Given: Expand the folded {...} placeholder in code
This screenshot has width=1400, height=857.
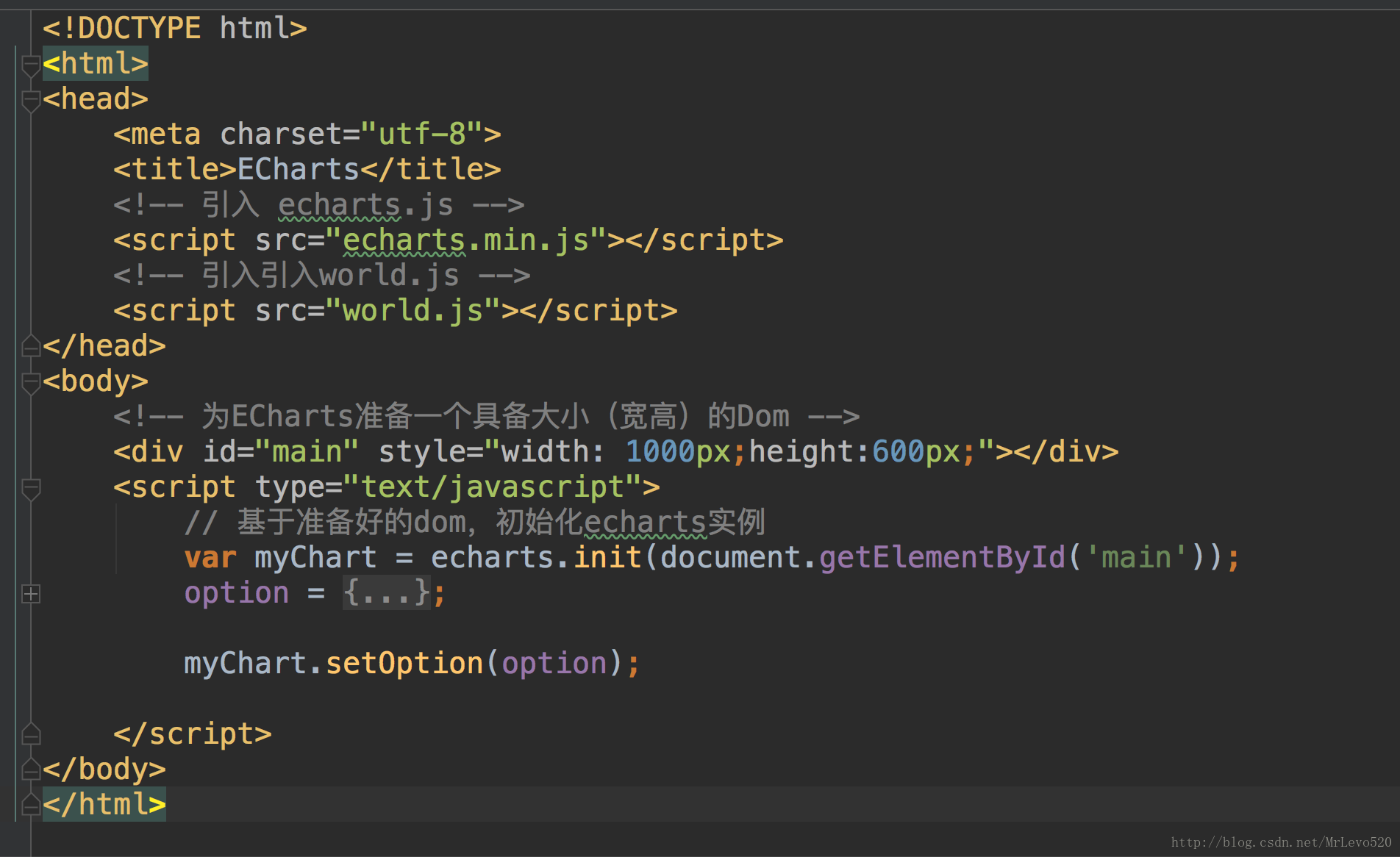Looking at the screenshot, I should click(387, 592).
